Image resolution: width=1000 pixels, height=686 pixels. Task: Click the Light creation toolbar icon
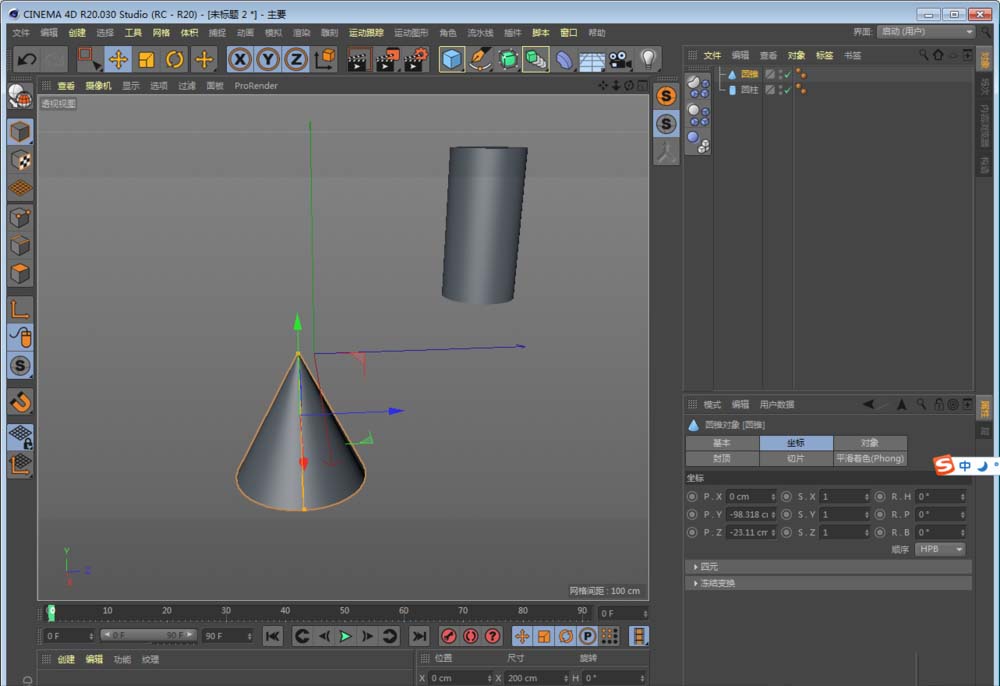(x=647, y=60)
